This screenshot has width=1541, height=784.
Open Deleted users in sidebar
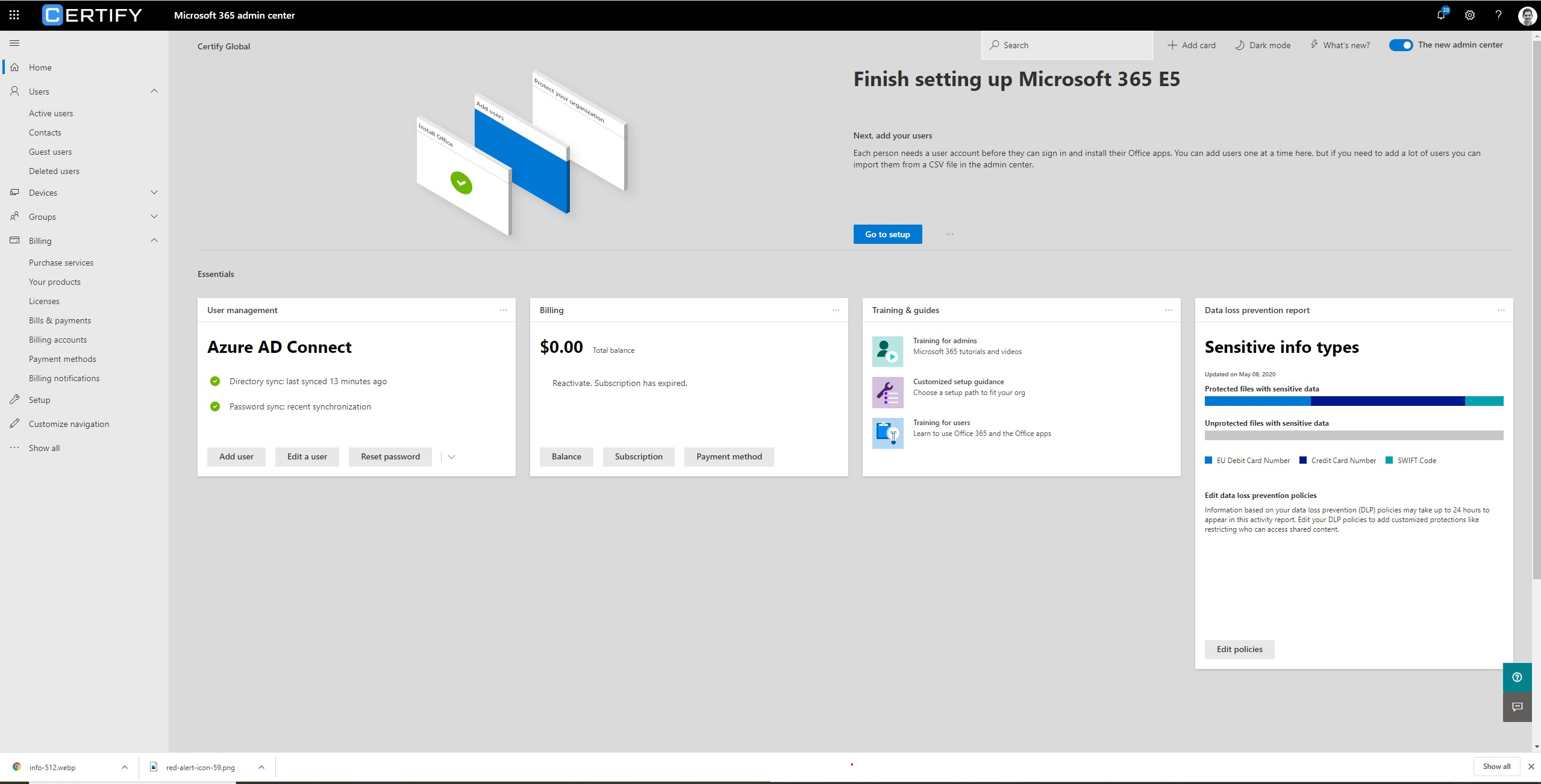54,171
